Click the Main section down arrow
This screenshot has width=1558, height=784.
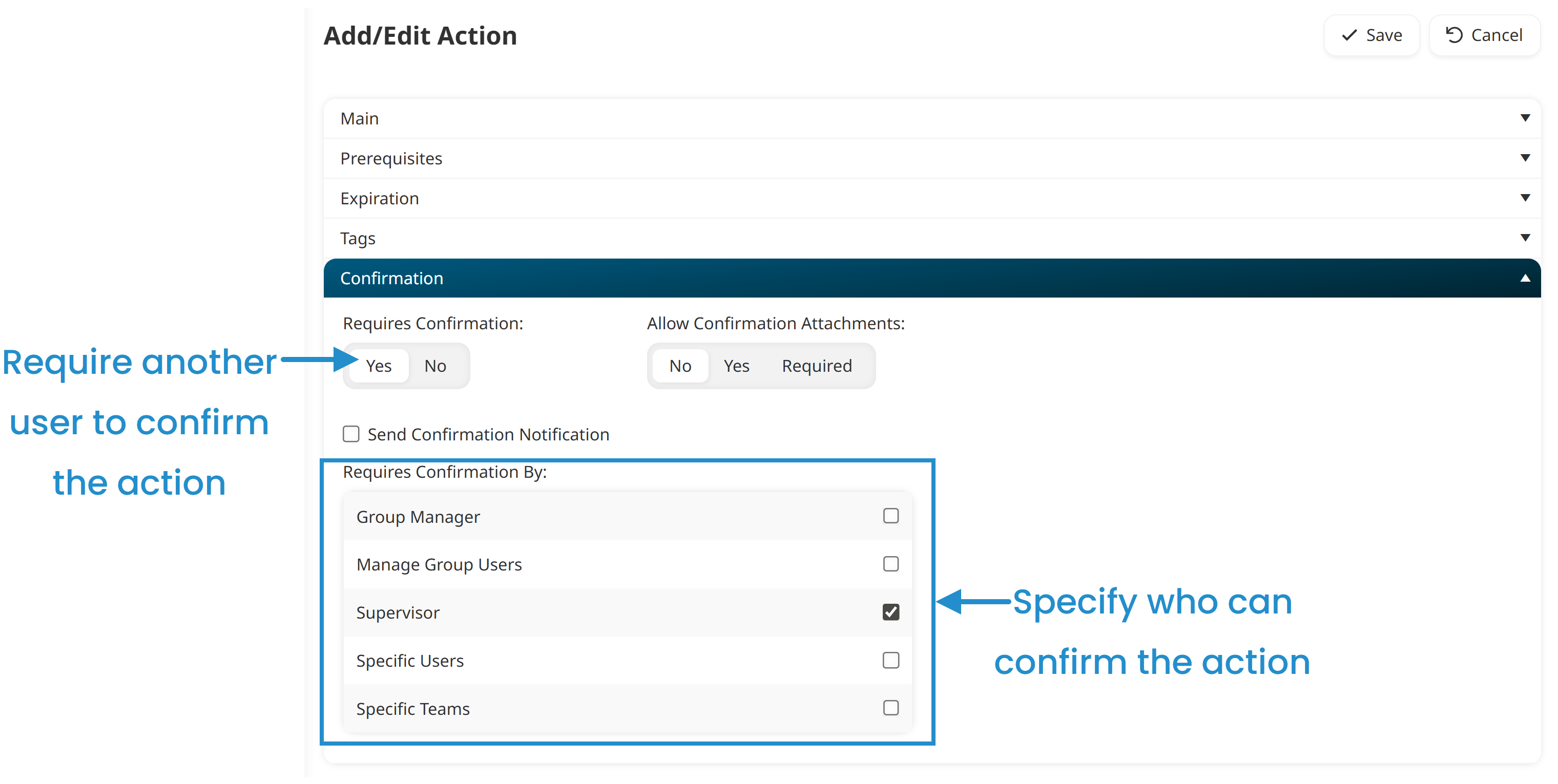pyautogui.click(x=1525, y=118)
